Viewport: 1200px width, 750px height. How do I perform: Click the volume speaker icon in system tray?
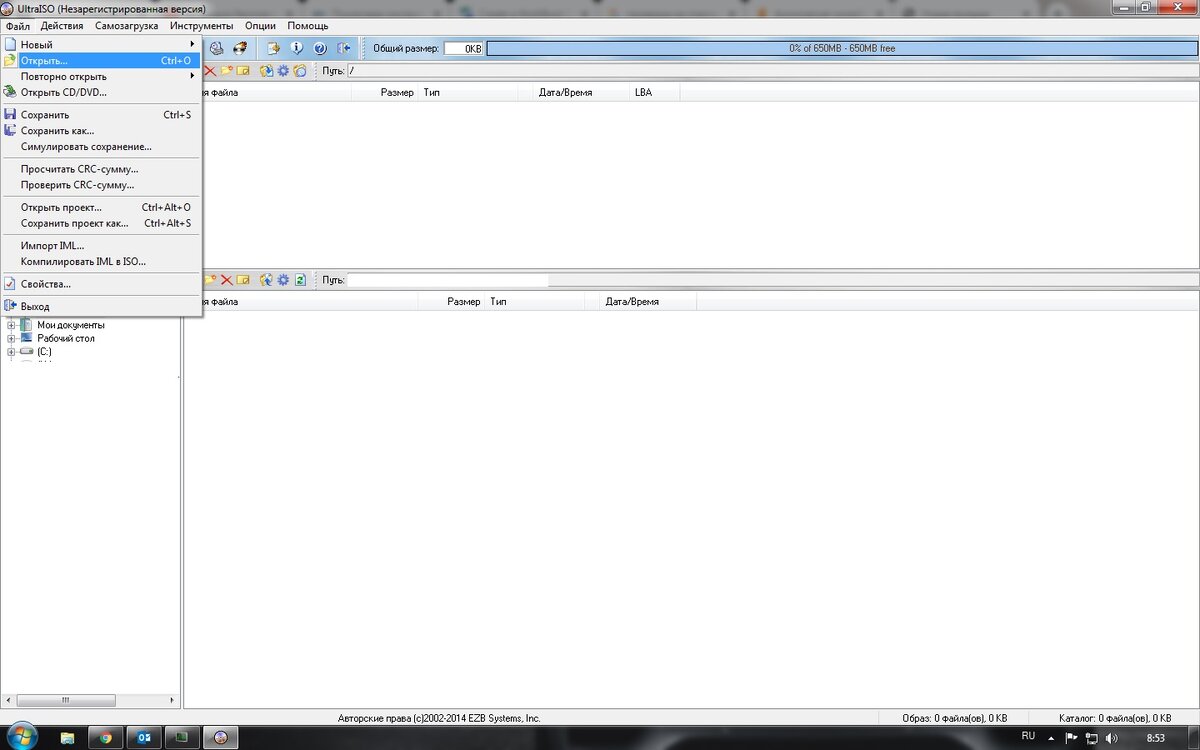(x=1111, y=738)
